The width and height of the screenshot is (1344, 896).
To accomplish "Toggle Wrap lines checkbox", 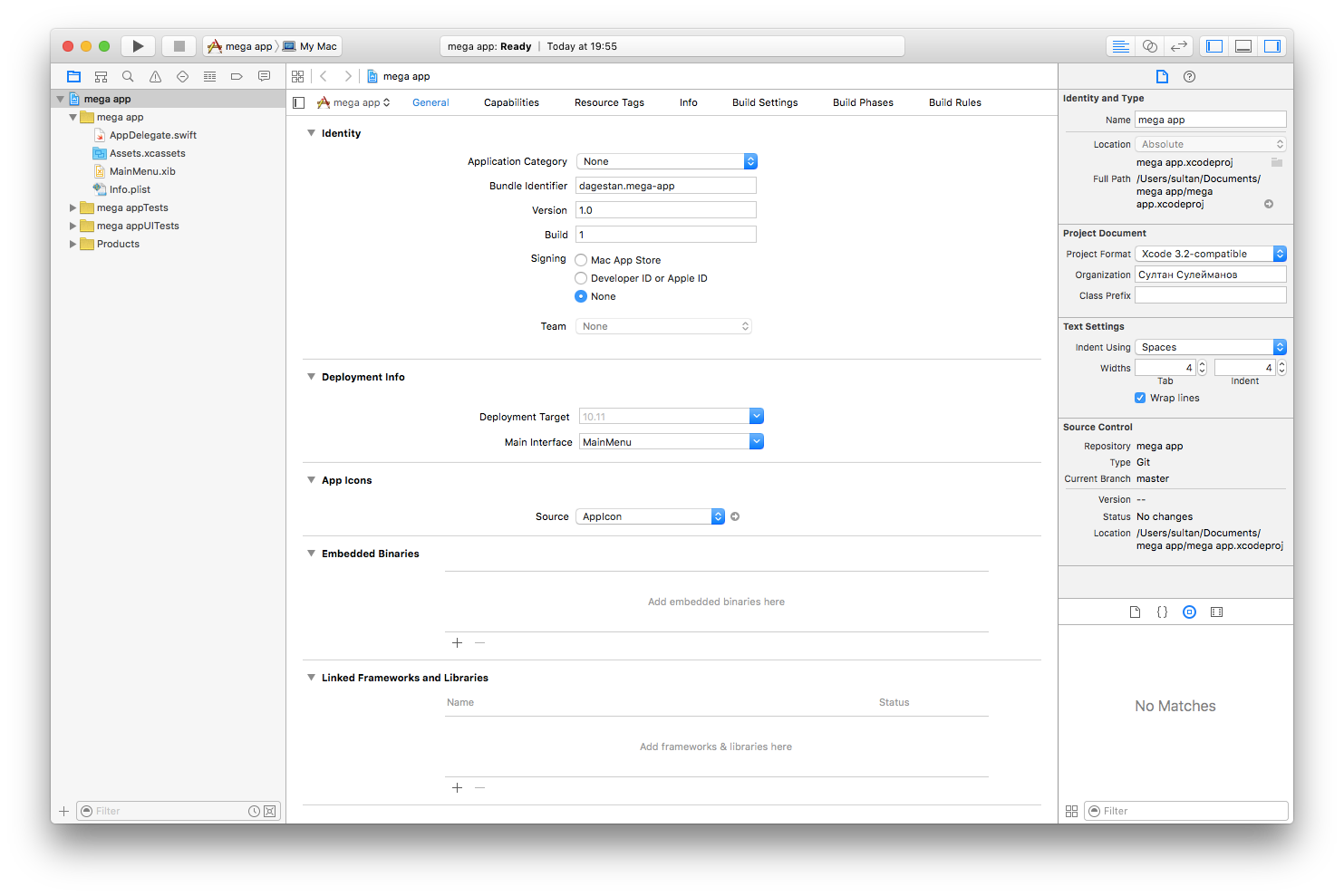I will (1140, 398).
